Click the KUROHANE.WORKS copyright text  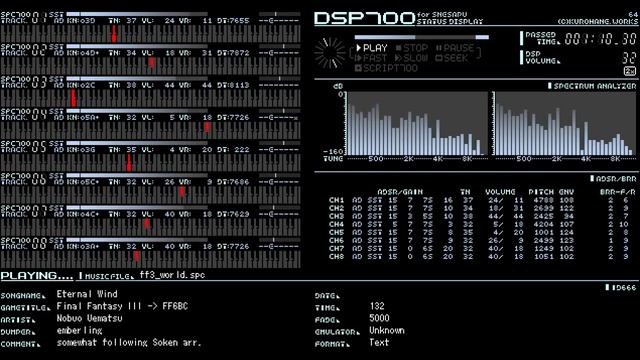(x=598, y=21)
